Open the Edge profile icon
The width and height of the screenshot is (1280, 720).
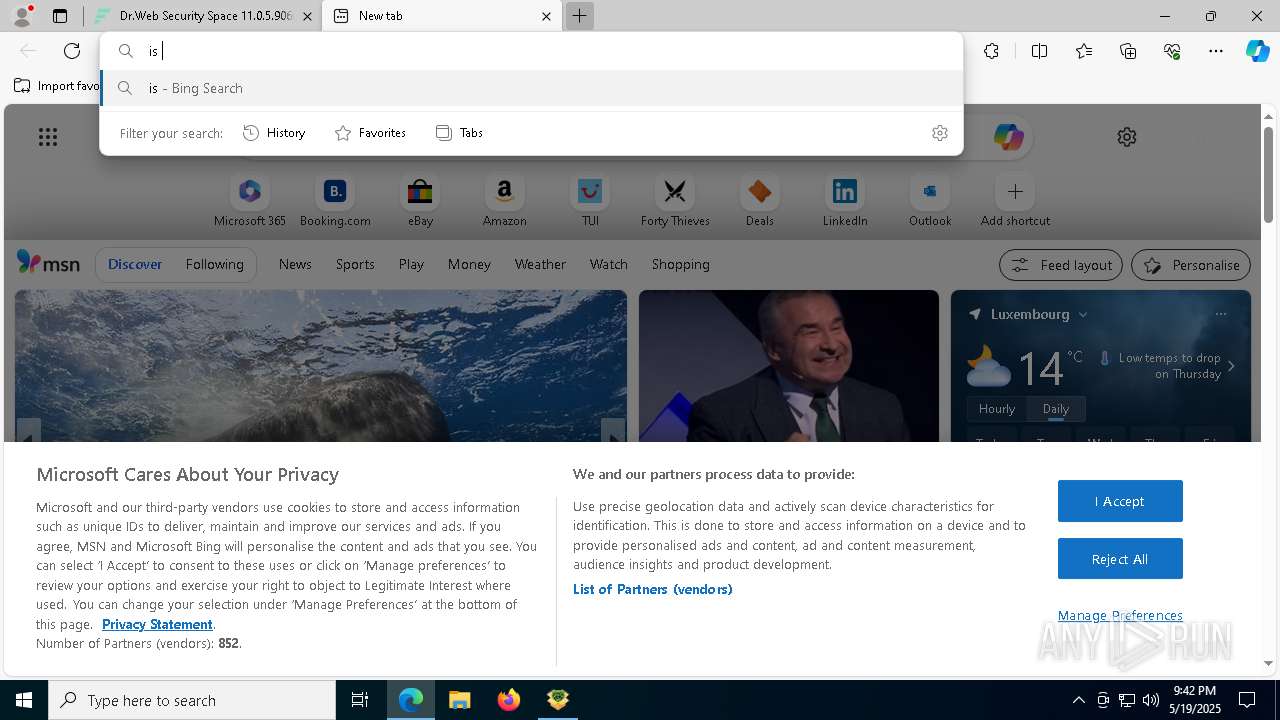click(21, 16)
